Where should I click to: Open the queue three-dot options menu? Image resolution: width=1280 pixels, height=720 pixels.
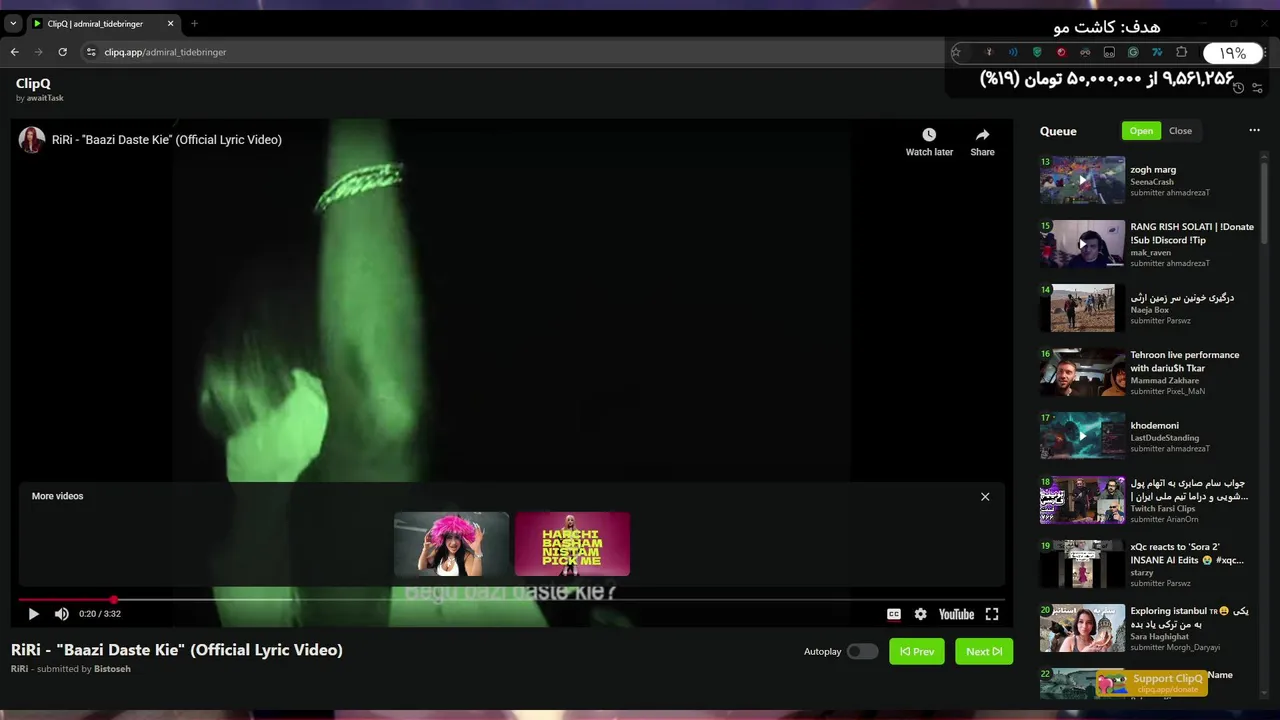(1254, 130)
